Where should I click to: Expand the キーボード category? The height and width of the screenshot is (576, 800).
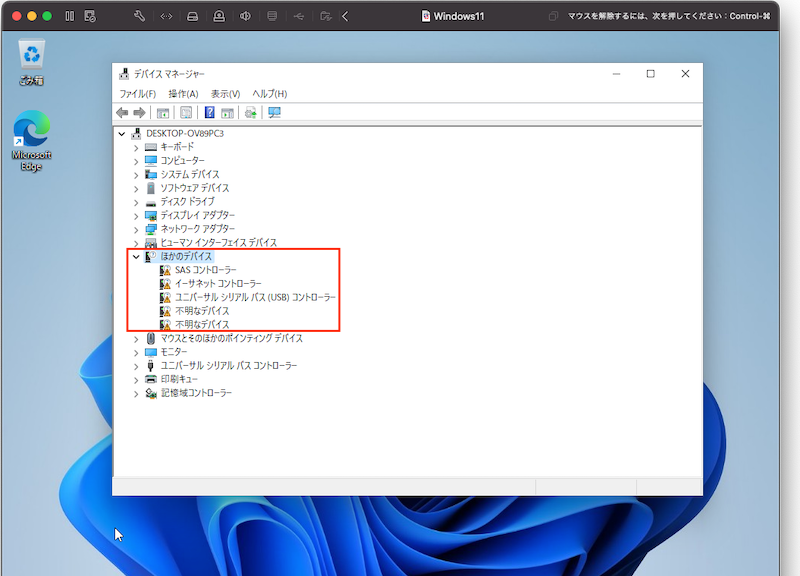click(136, 147)
